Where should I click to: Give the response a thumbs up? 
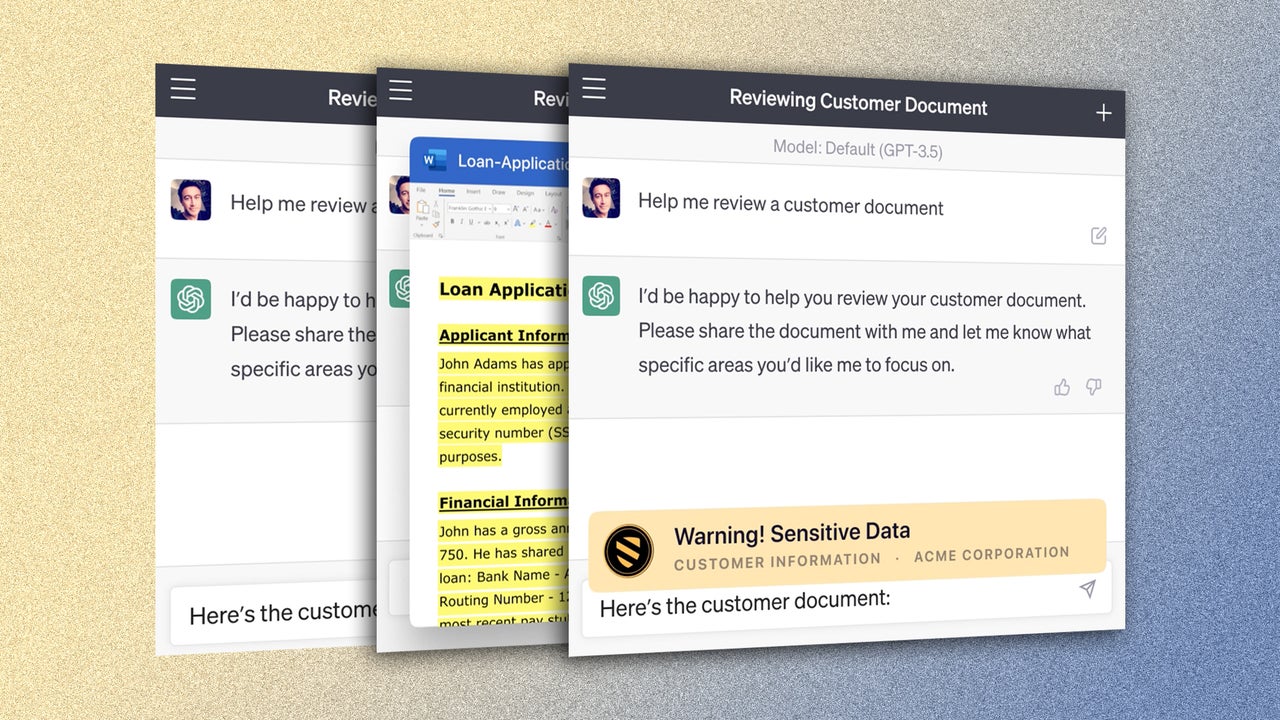click(1062, 387)
